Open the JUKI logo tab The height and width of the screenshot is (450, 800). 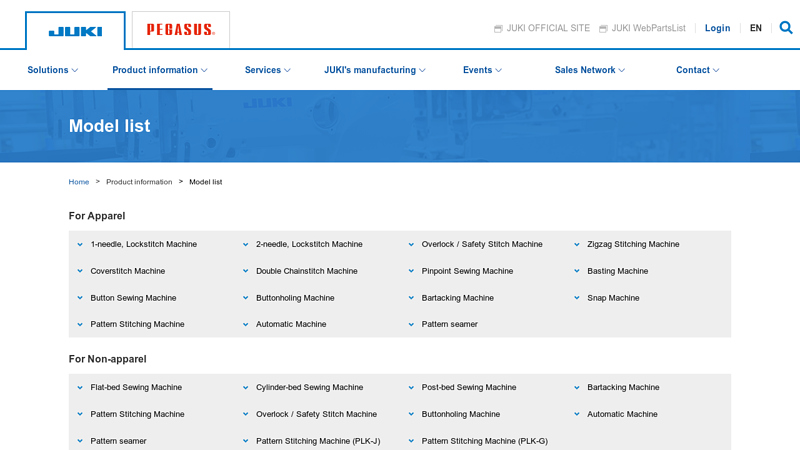75,31
